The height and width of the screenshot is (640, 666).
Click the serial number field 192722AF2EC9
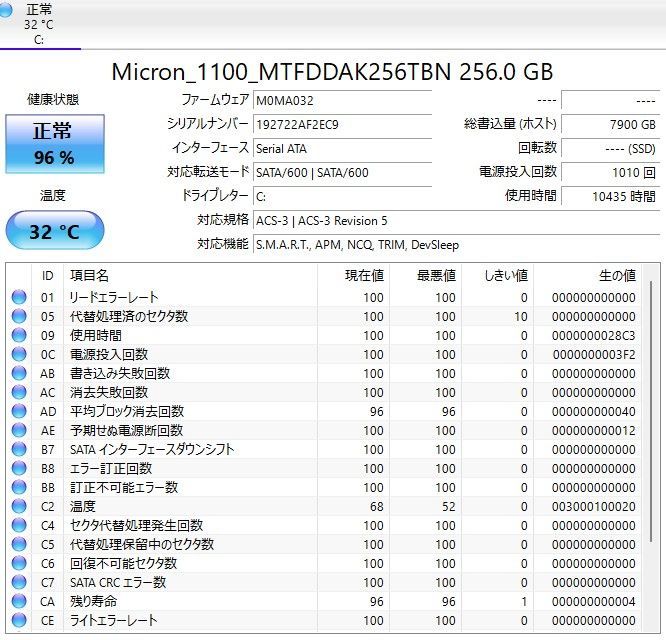click(x=342, y=124)
